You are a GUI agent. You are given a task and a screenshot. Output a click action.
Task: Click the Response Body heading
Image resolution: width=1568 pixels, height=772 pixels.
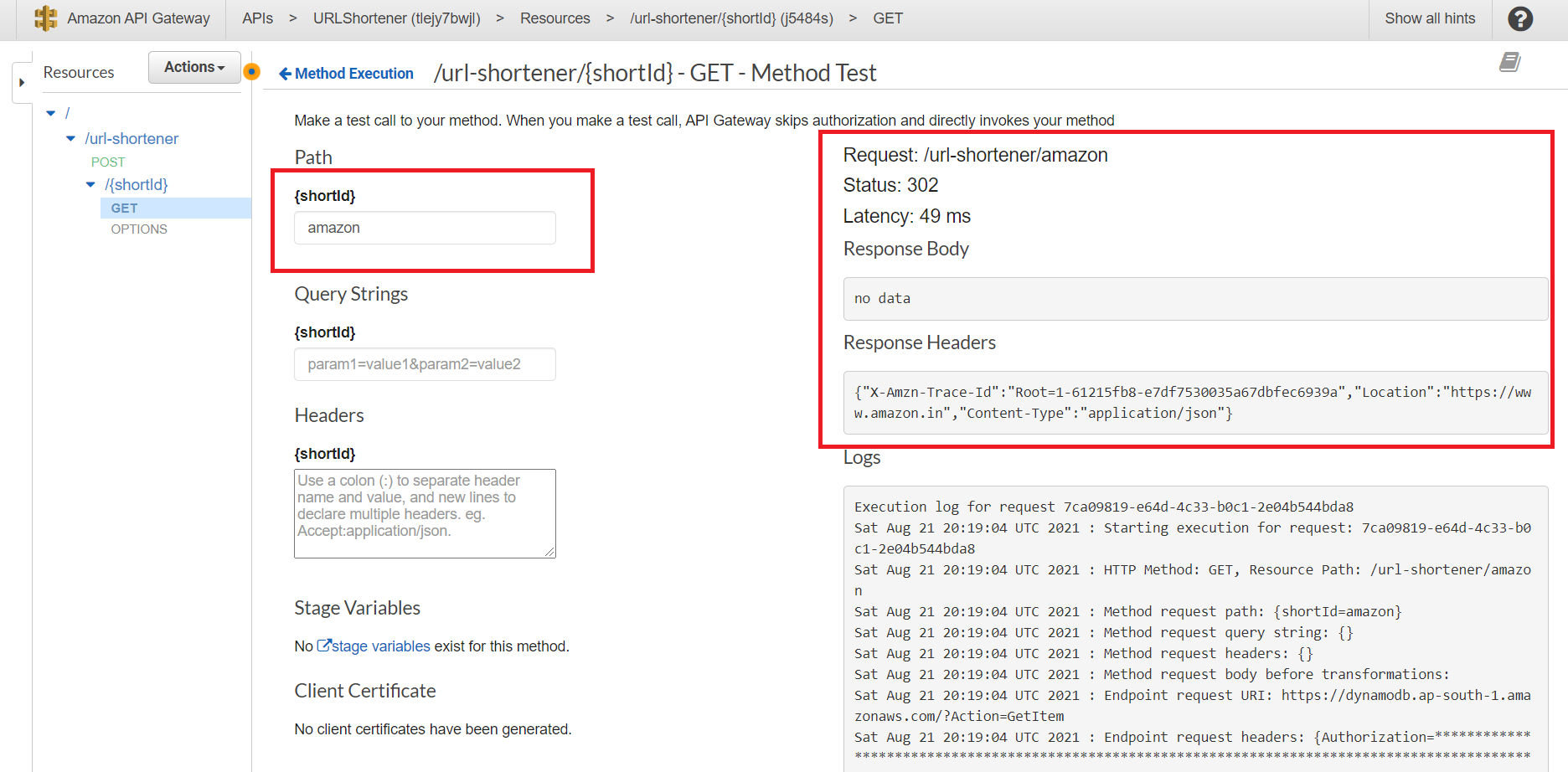[x=905, y=249]
